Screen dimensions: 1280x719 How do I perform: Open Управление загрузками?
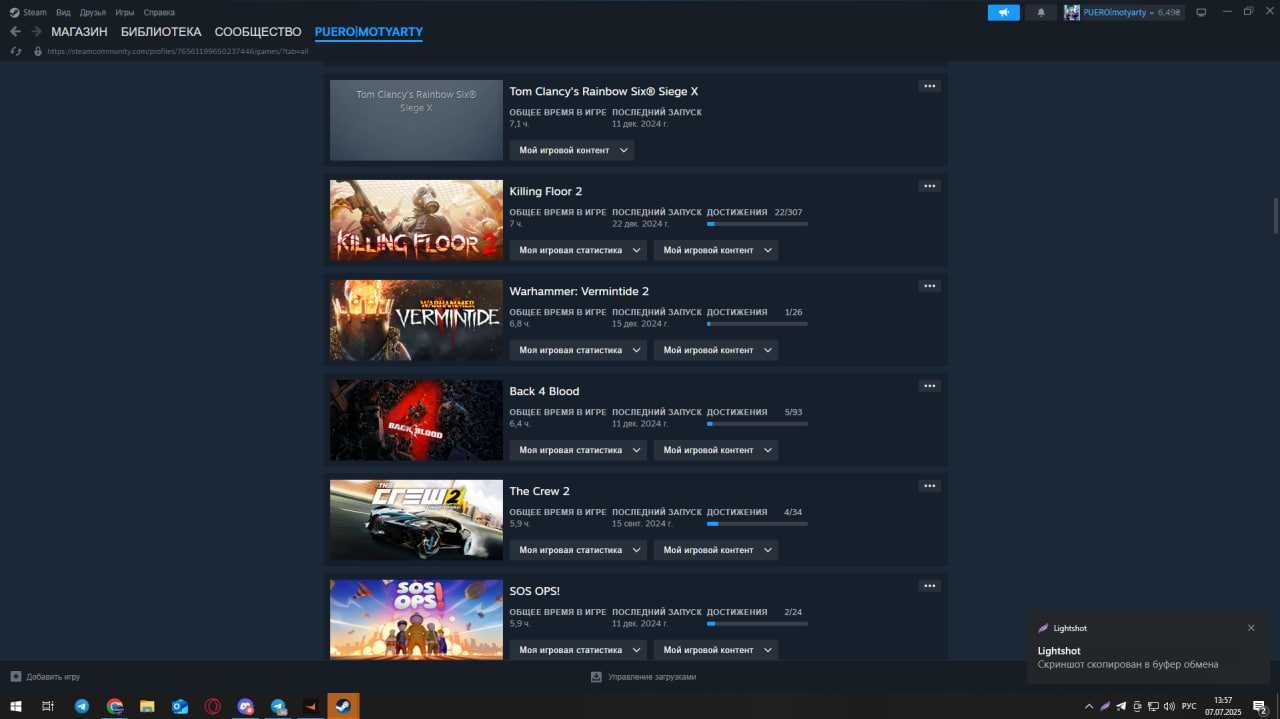tap(643, 677)
